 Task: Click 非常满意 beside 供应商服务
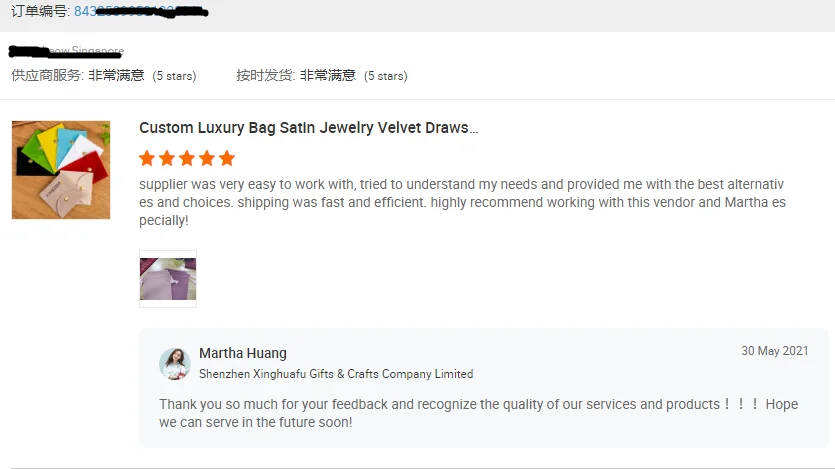coord(116,75)
